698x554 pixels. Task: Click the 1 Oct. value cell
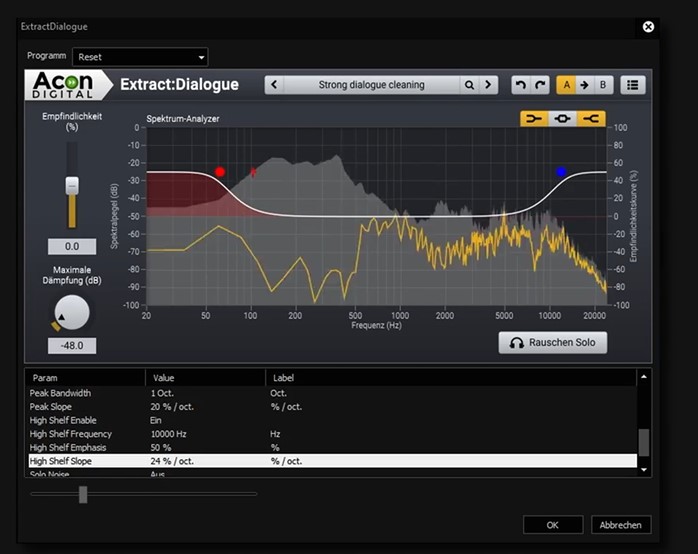162,393
